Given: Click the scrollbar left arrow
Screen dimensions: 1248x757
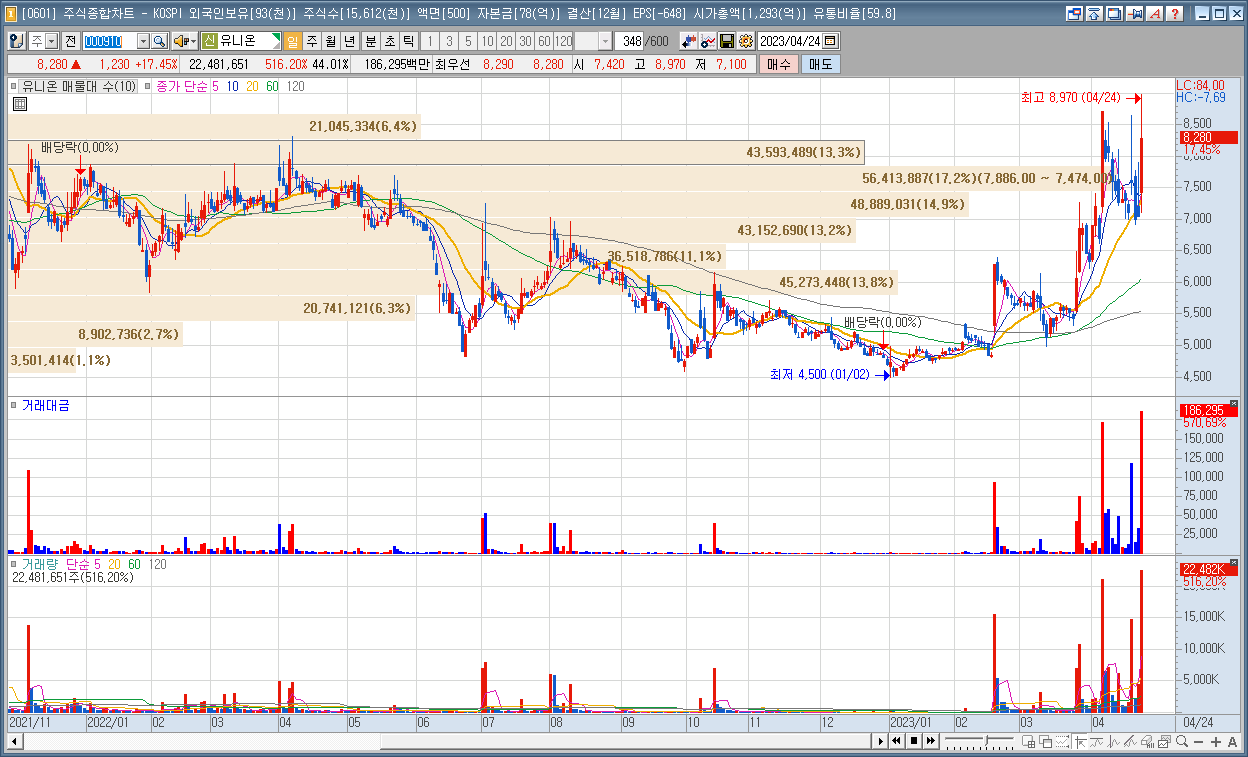Looking at the screenshot, I should pos(14,741).
